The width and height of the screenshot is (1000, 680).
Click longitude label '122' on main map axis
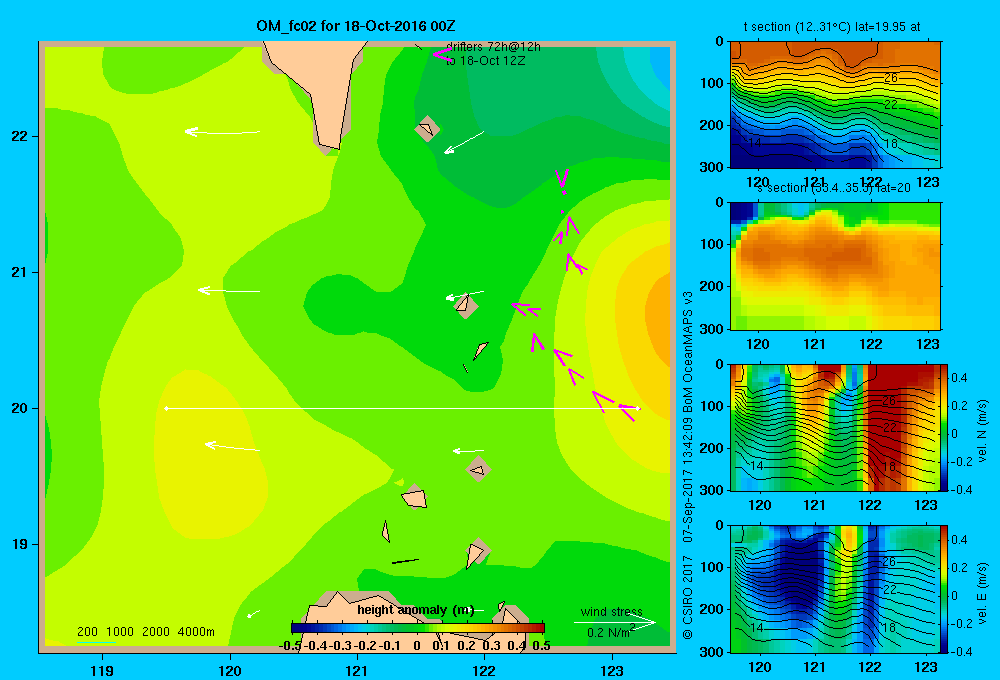point(484,670)
